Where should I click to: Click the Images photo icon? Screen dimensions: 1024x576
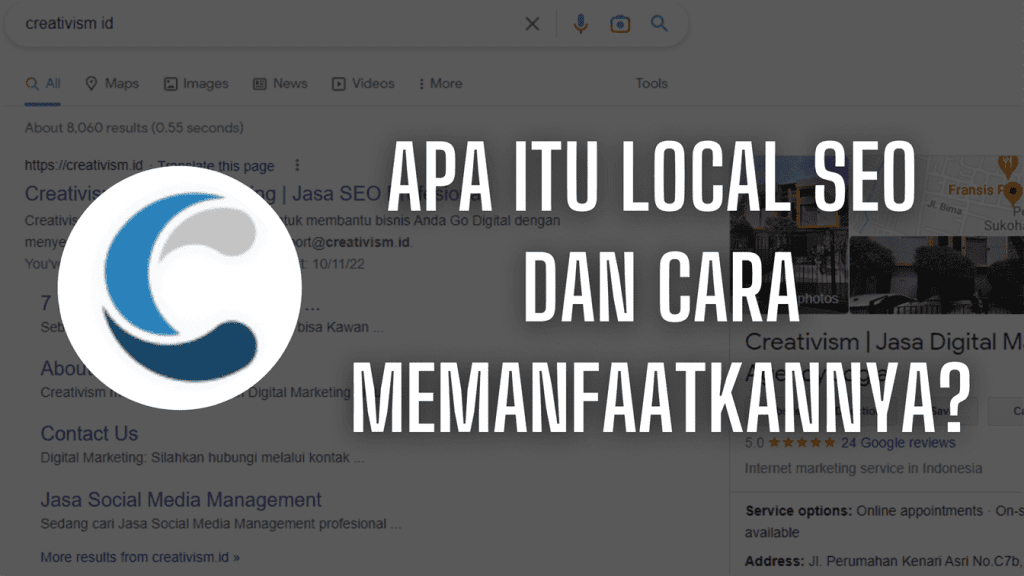[x=171, y=83]
